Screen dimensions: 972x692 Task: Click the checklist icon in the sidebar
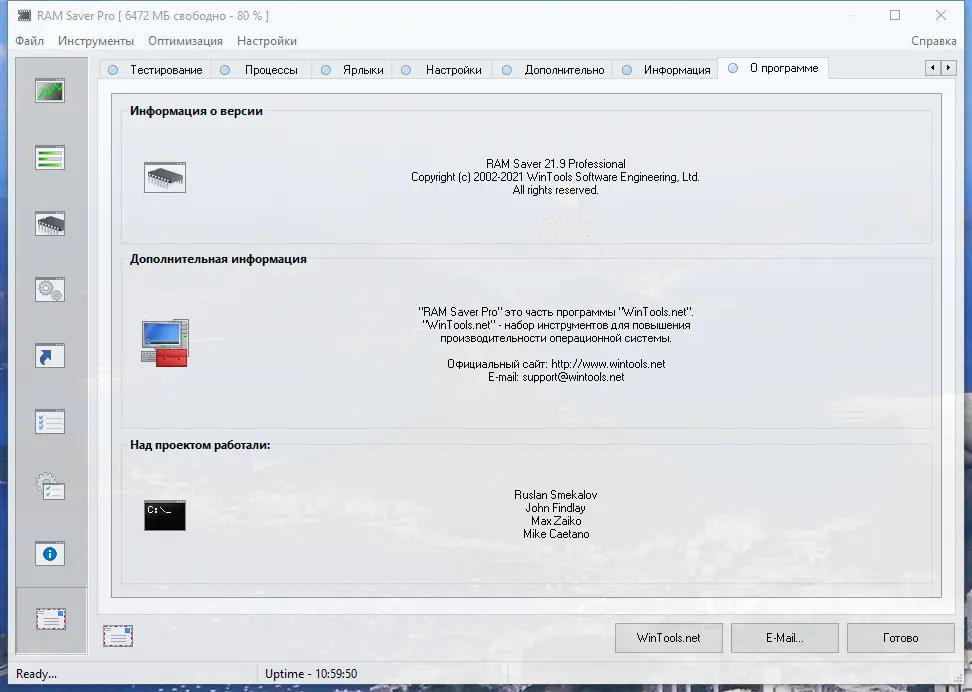click(x=50, y=421)
